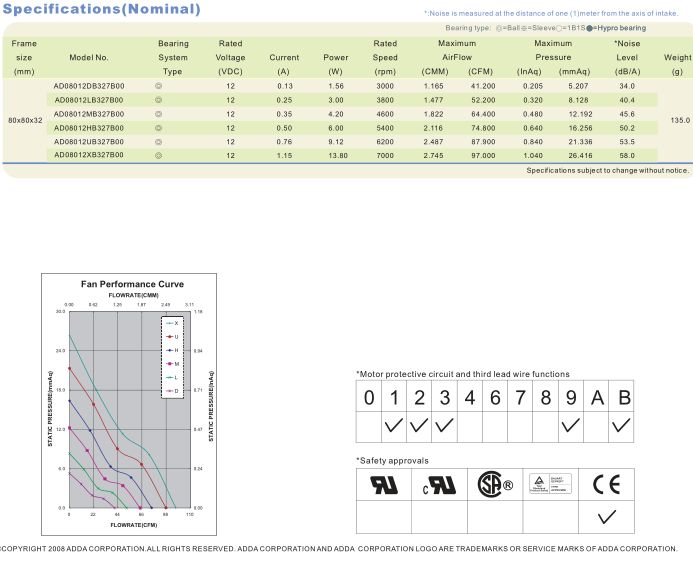This screenshot has height=561, width=693.
Task: Click the CFM airflow value 97.000
Action: [x=483, y=156]
